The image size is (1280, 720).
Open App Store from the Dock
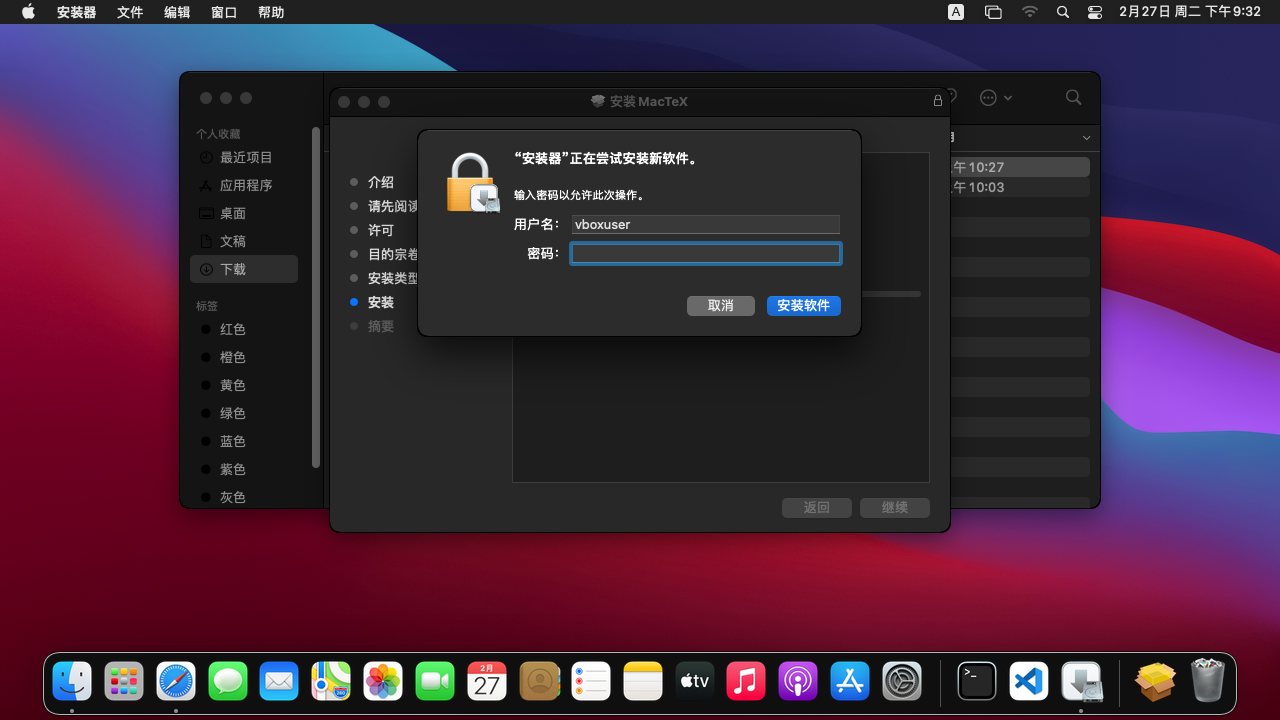pos(850,682)
